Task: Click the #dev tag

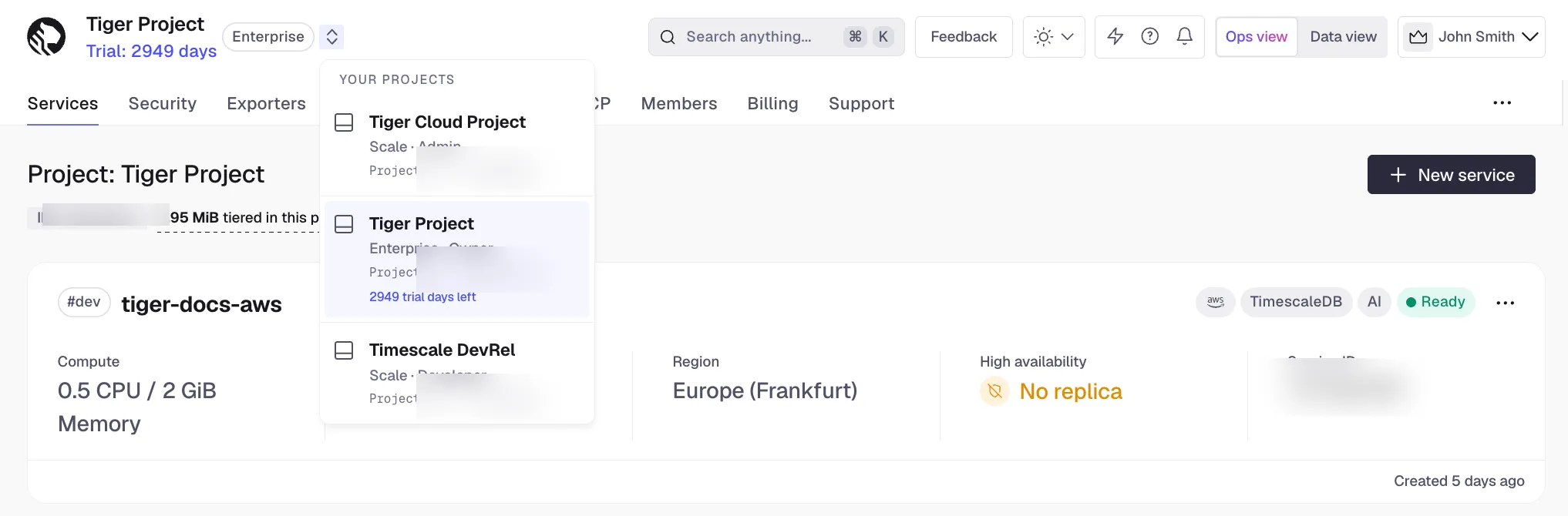Action: tap(84, 302)
